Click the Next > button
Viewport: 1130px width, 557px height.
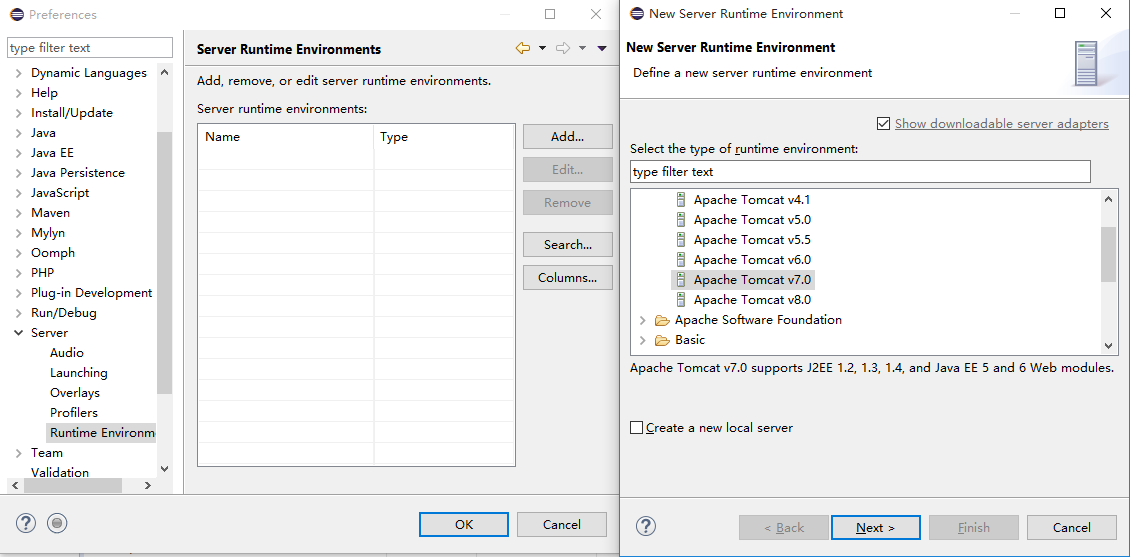875,527
